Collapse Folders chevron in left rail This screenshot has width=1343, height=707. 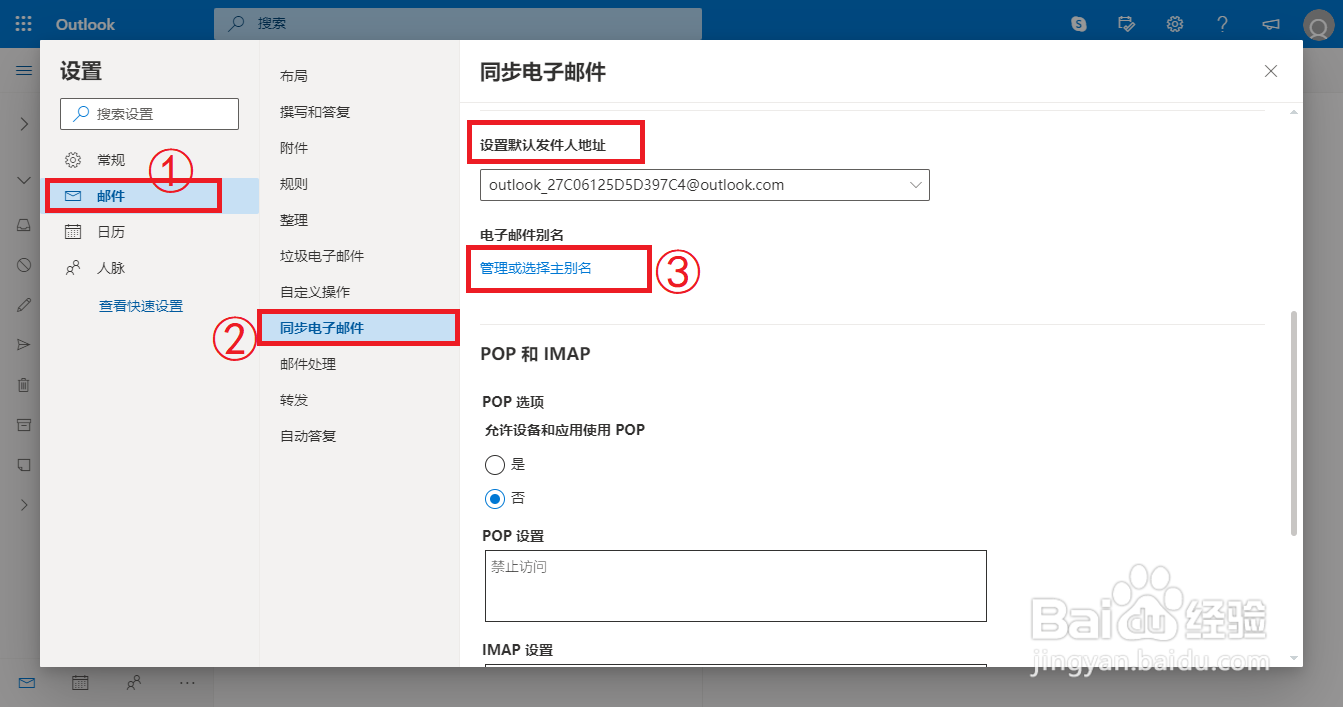click(24, 180)
